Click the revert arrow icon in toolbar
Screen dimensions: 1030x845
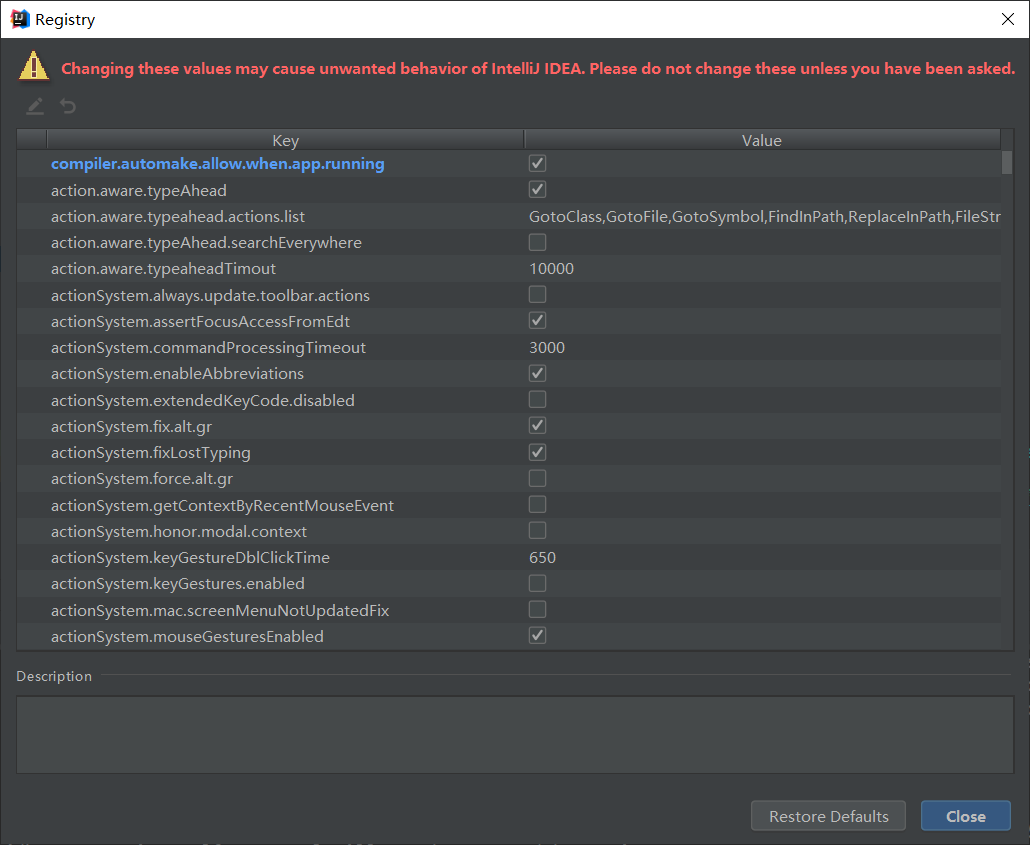(68, 106)
